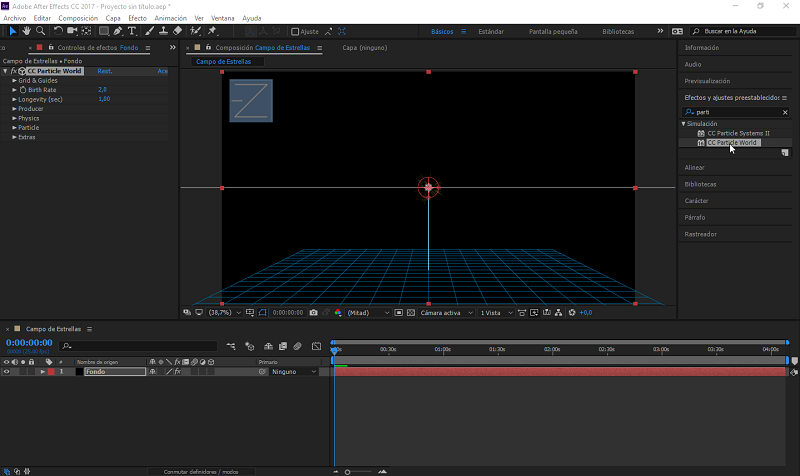Toggle fx switch on CC Particle World effect
Screen dimensions: 800x476
click(14, 71)
